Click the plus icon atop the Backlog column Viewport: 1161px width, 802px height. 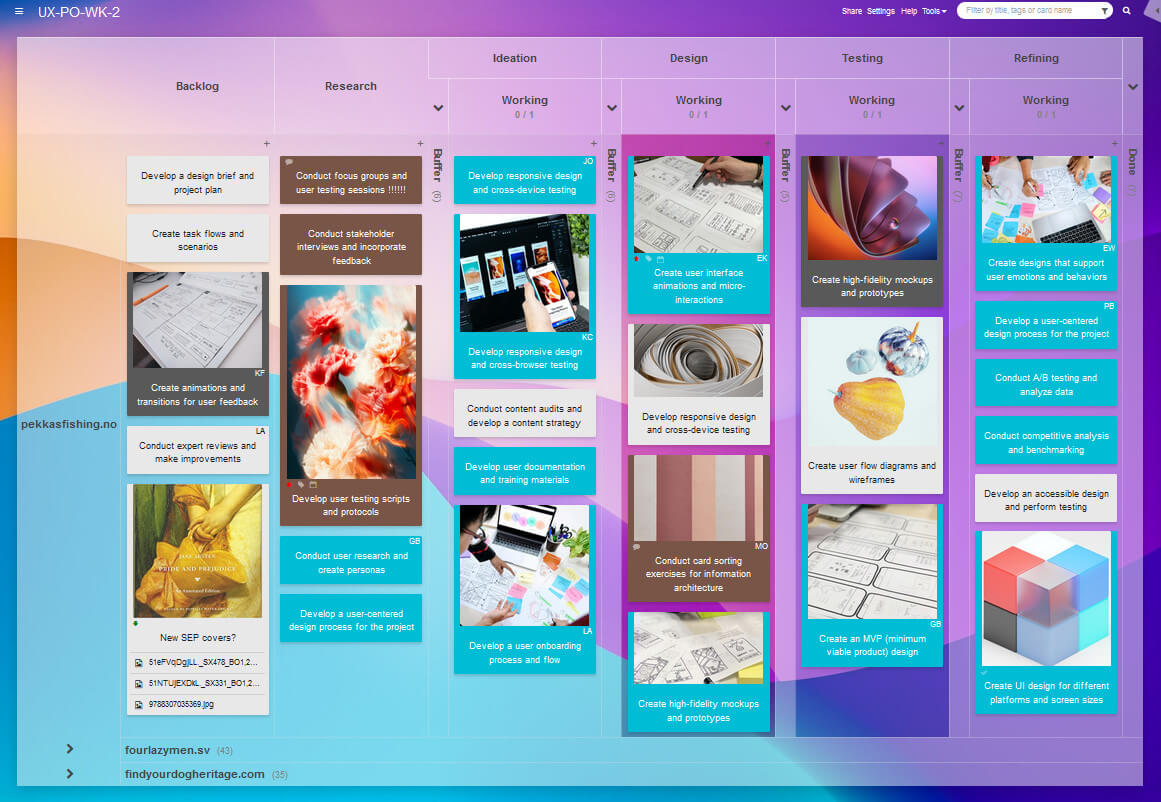[266, 144]
